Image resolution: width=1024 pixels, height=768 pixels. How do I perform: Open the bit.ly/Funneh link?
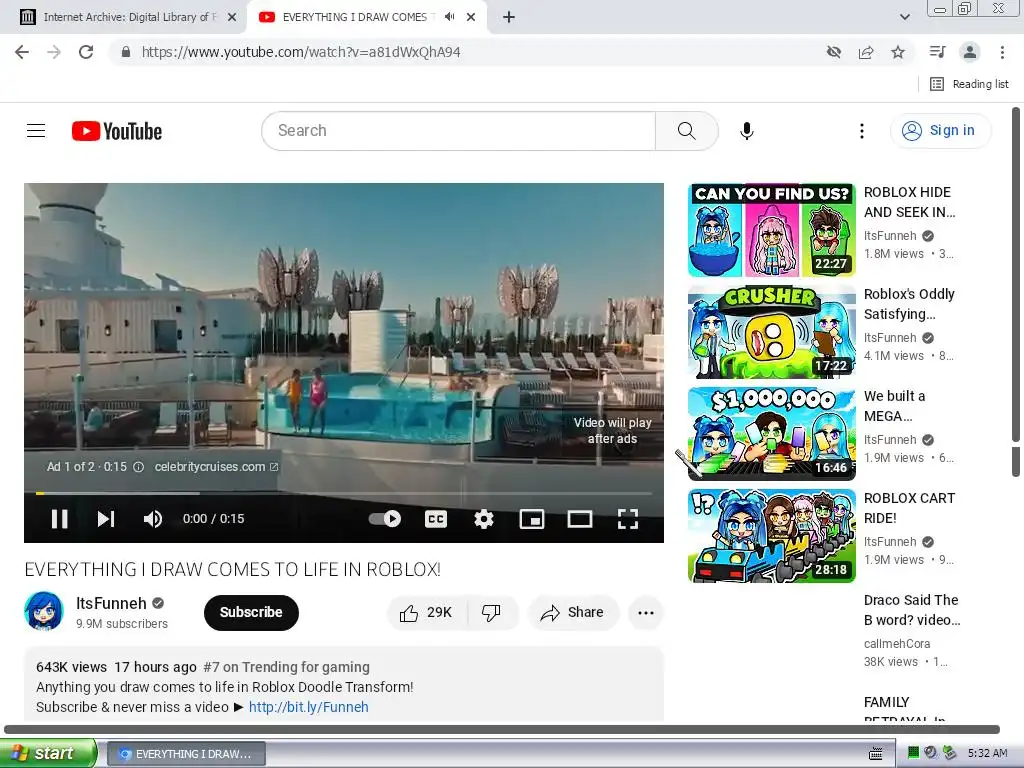[308, 707]
